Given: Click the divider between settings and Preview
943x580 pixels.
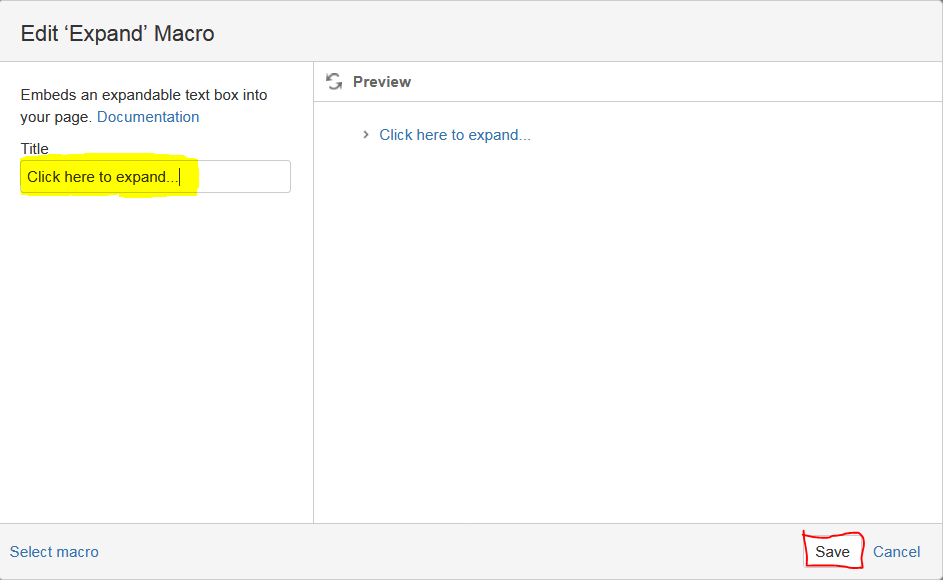Looking at the screenshot, I should [x=313, y=292].
